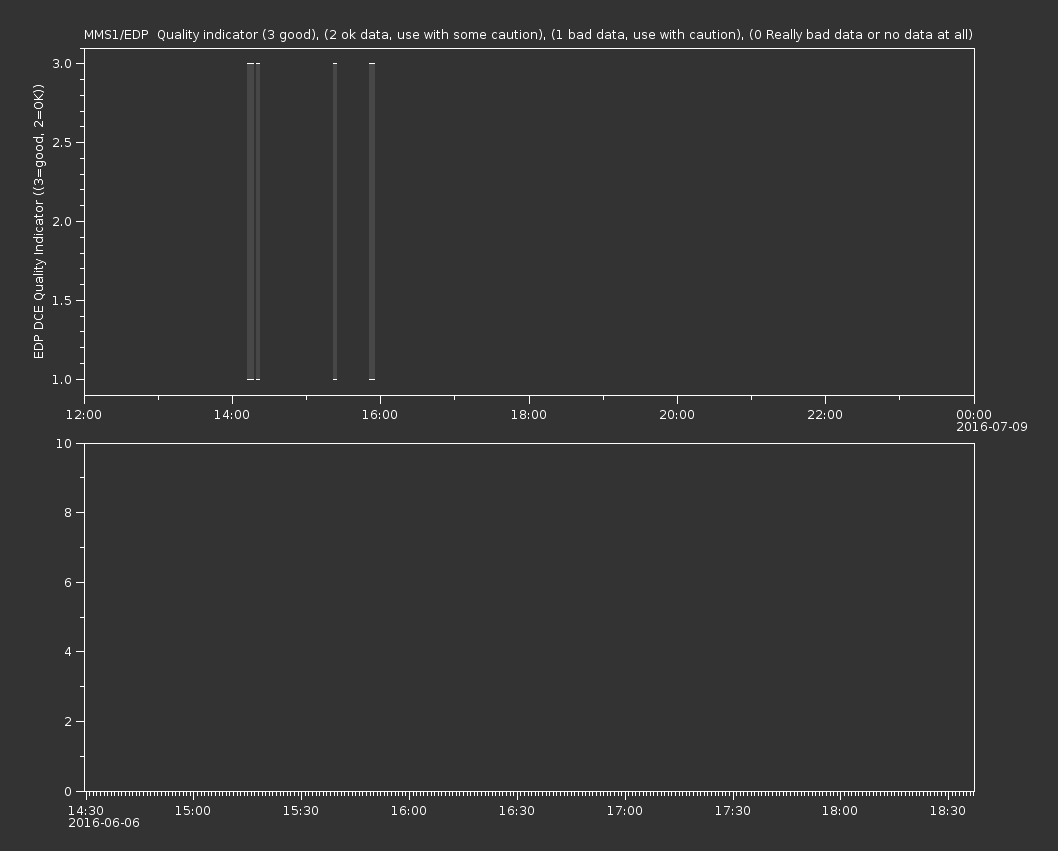Click the 8 tick label on empty plot
Image resolution: width=1058 pixels, height=851 pixels.
point(68,513)
